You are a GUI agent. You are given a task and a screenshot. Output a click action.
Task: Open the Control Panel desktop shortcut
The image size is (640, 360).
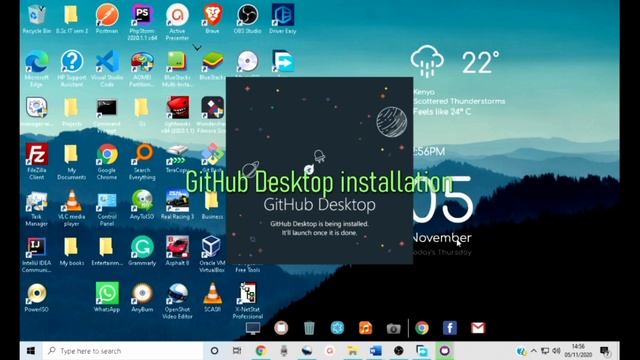coord(107,208)
